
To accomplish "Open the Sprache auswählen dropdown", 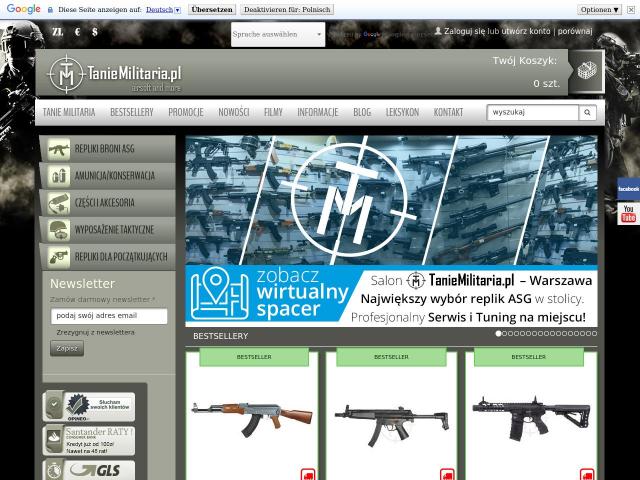I will click(278, 34).
